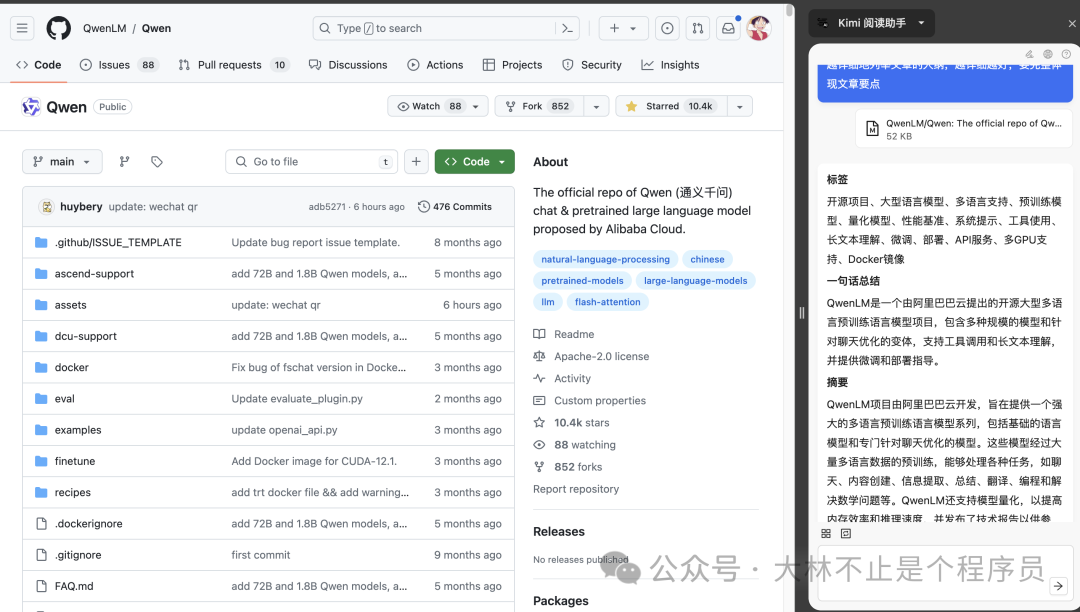Open the attached QwenLM/Qwen document card
This screenshot has height=612, width=1080.
964,129
